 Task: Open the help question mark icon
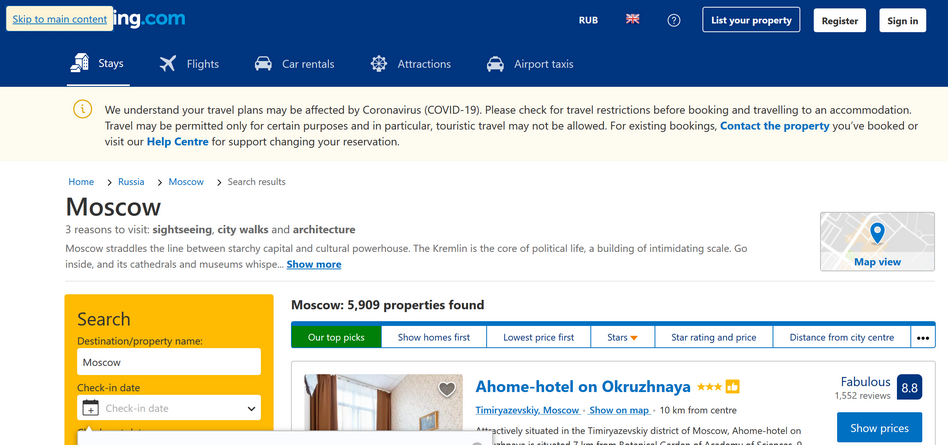[x=674, y=20]
